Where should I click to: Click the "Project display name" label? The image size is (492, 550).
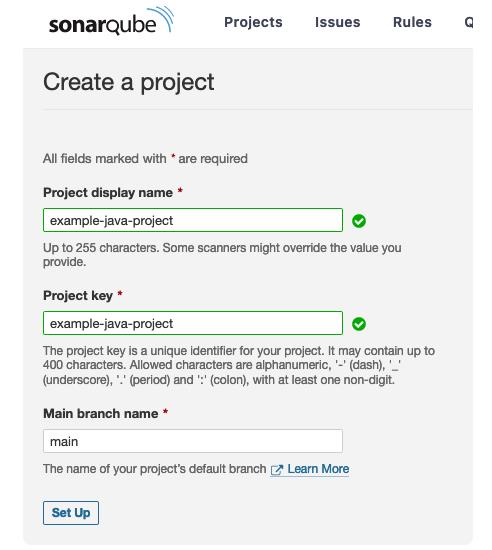(x=108, y=193)
